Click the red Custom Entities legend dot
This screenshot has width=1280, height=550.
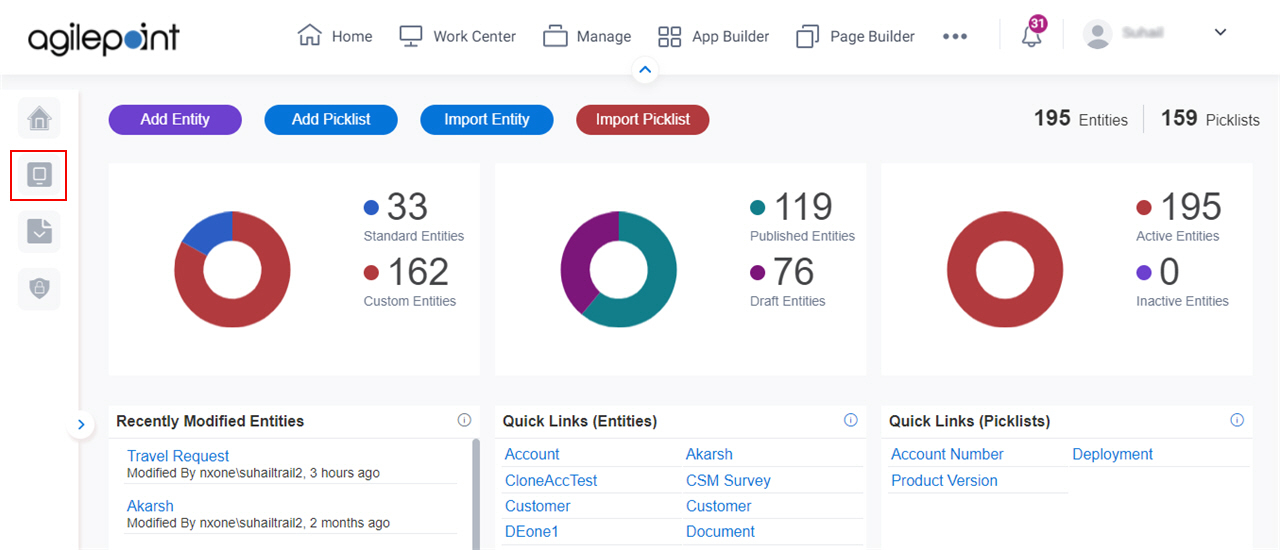pos(371,273)
